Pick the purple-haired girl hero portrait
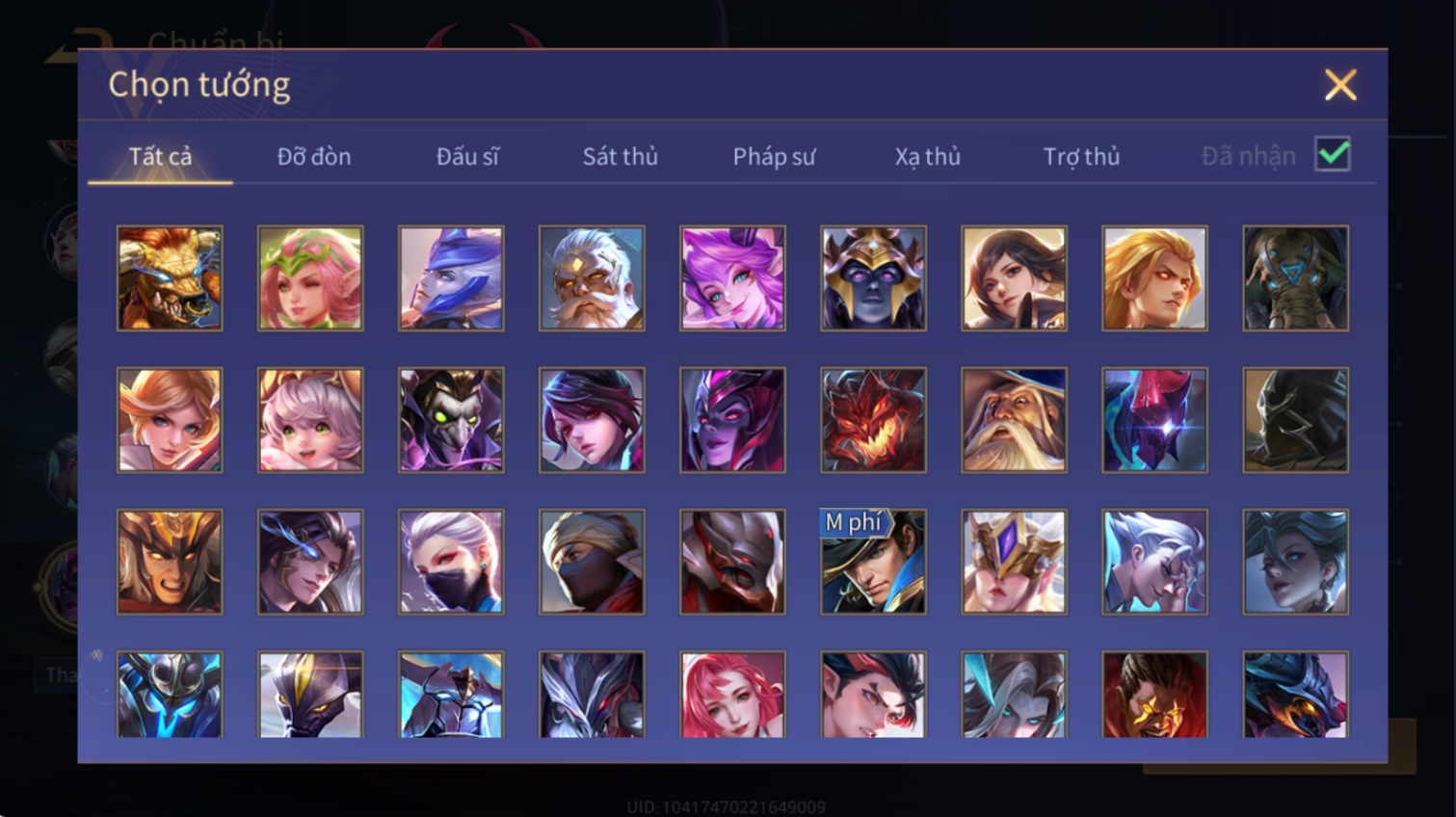 click(x=732, y=278)
